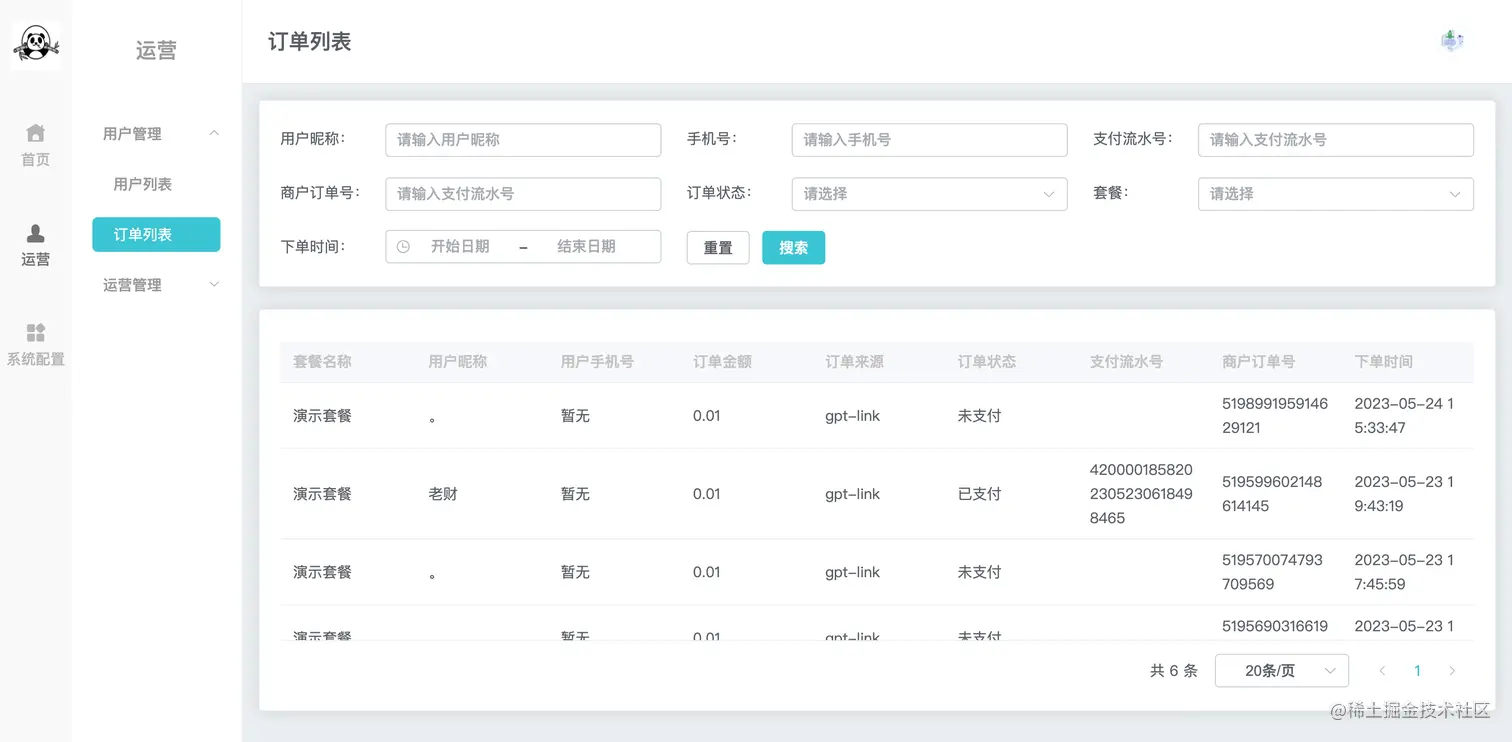1512x742 pixels.
Task: Click the user avatar in top right
Action: point(1452,42)
